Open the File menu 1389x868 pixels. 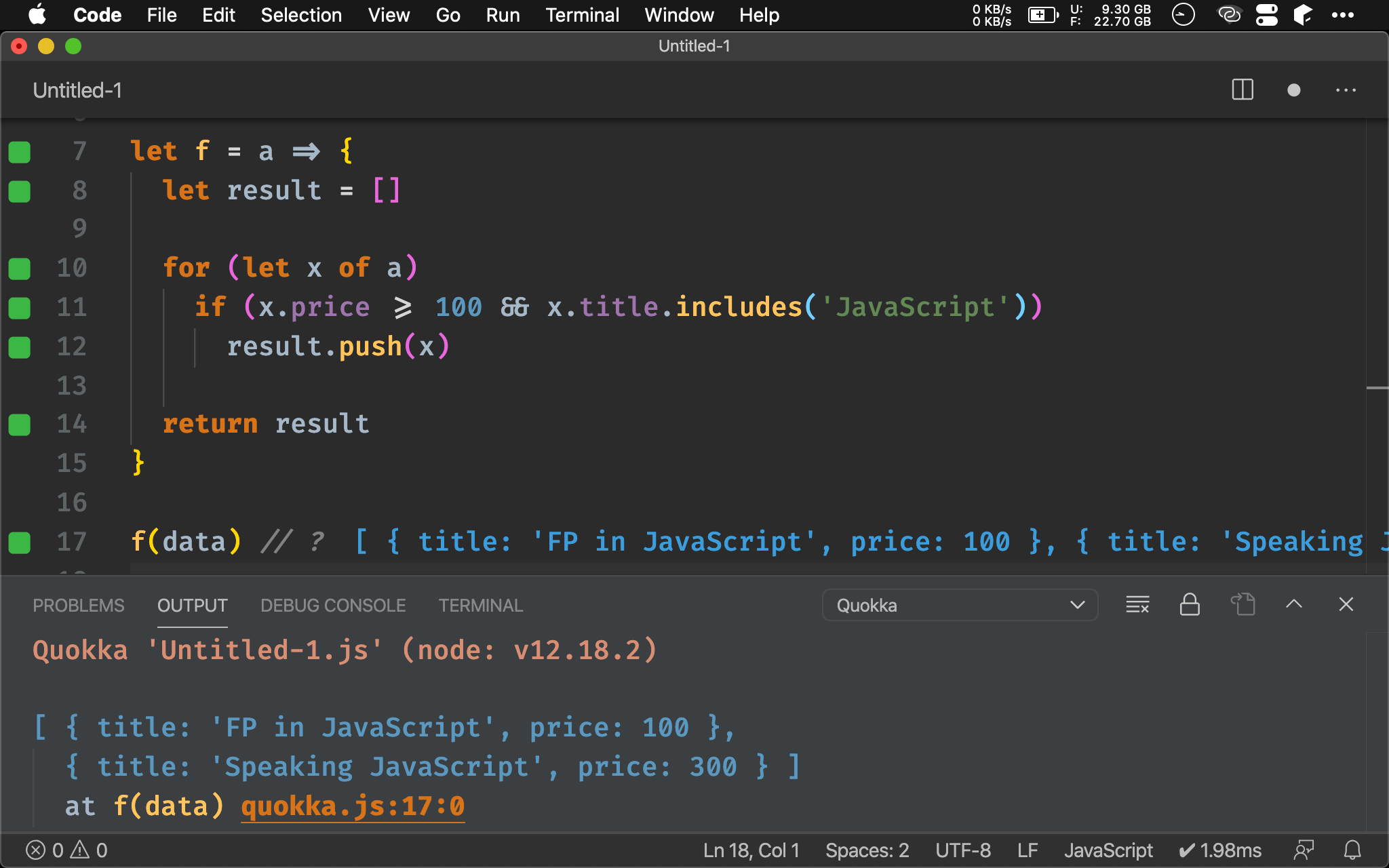point(161,14)
